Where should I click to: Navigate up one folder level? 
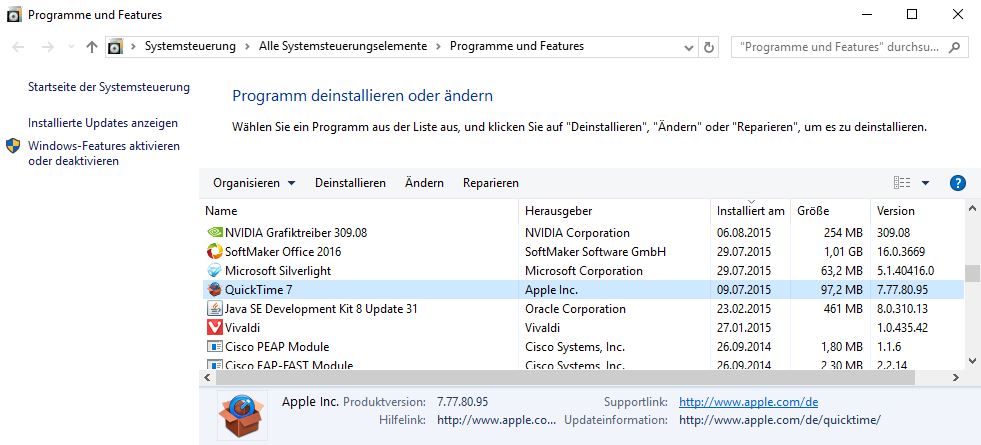coord(92,47)
